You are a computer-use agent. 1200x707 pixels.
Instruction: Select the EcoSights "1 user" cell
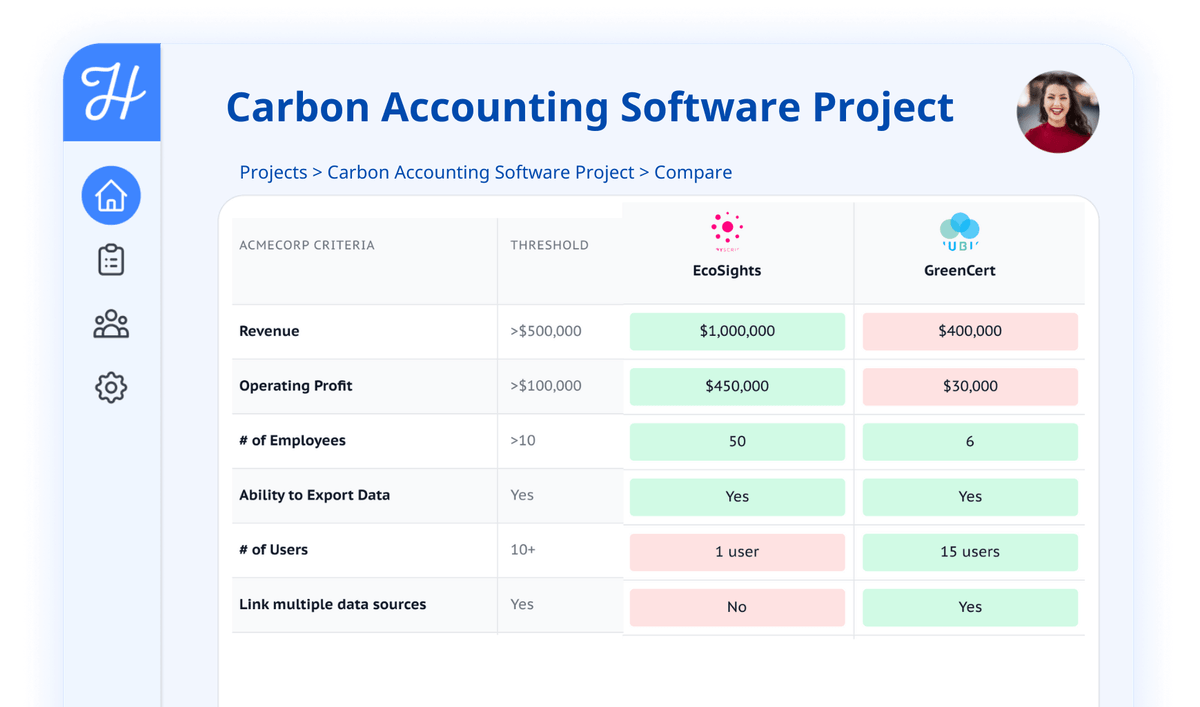(737, 551)
